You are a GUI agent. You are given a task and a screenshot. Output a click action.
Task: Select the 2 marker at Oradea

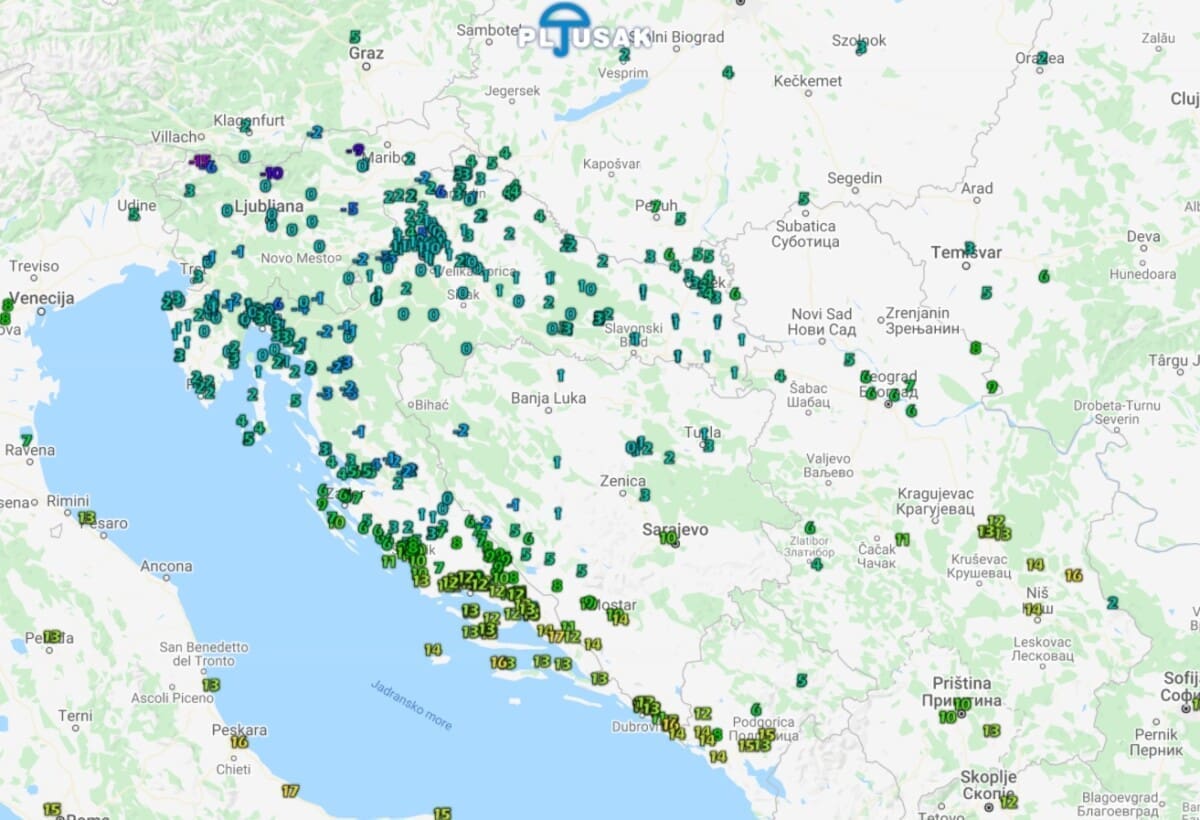(1042, 58)
